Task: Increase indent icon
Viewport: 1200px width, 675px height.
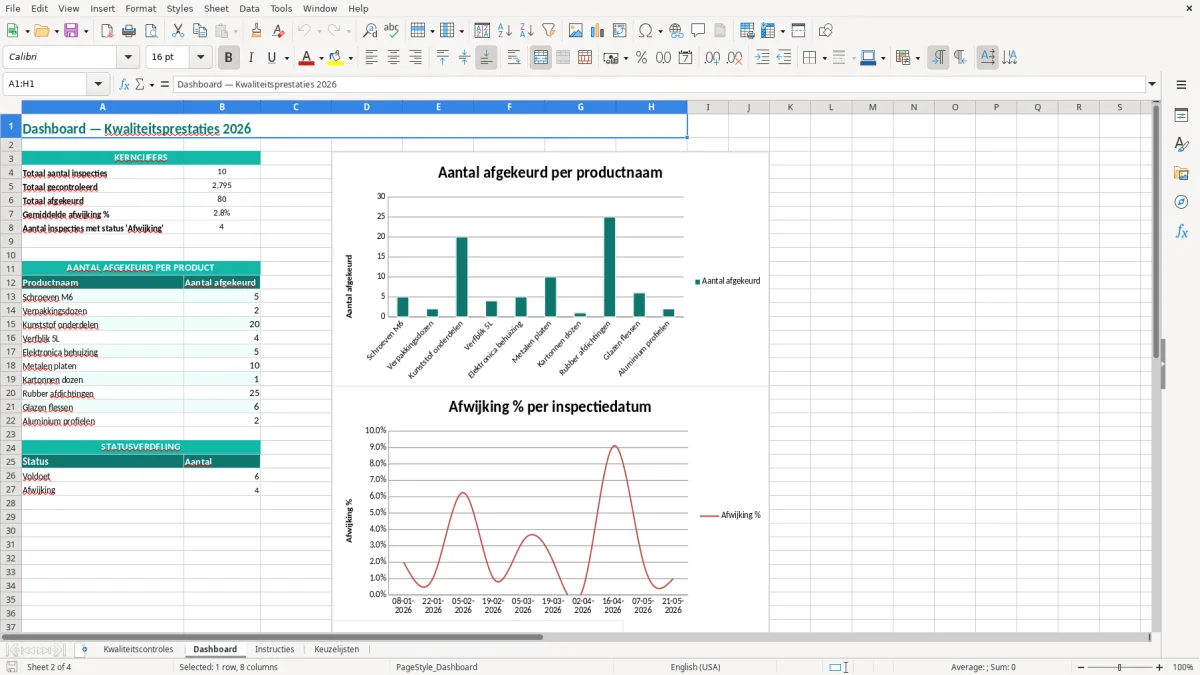Action: point(762,58)
